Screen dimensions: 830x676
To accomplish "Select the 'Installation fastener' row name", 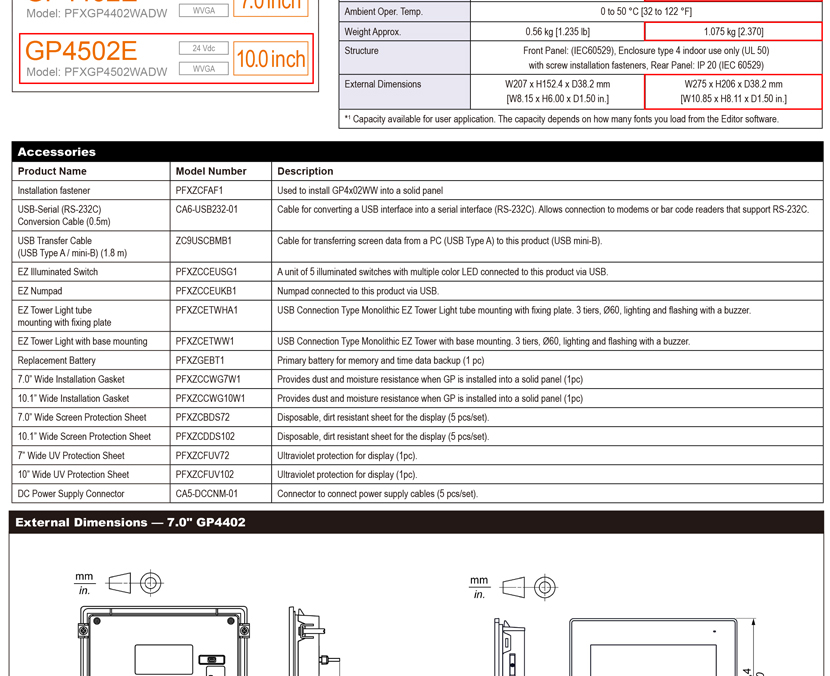I will 53,191.
